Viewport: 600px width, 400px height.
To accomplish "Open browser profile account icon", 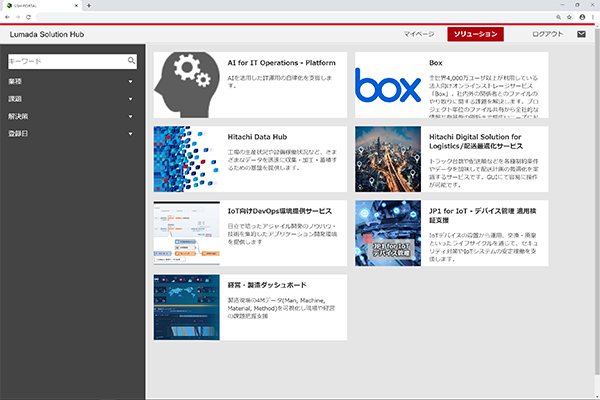I will tap(582, 17).
